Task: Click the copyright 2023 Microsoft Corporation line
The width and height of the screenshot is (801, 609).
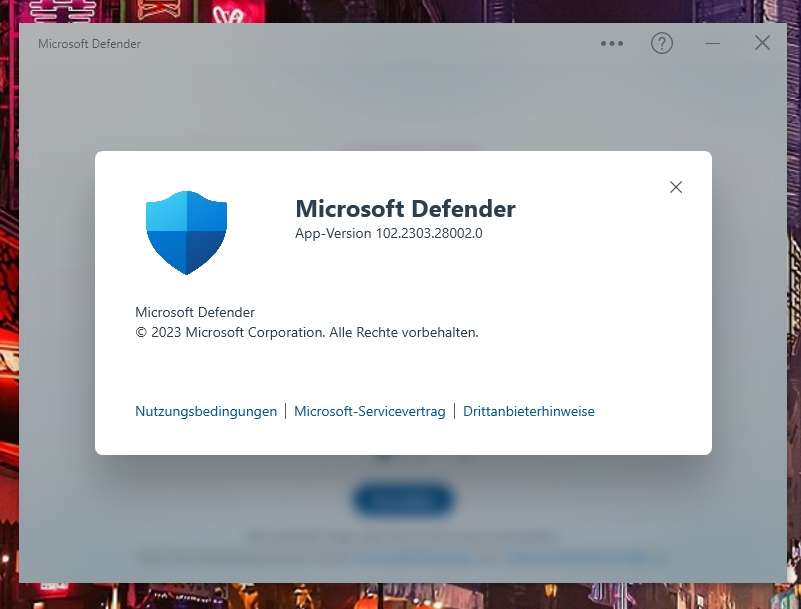Action: click(307, 333)
